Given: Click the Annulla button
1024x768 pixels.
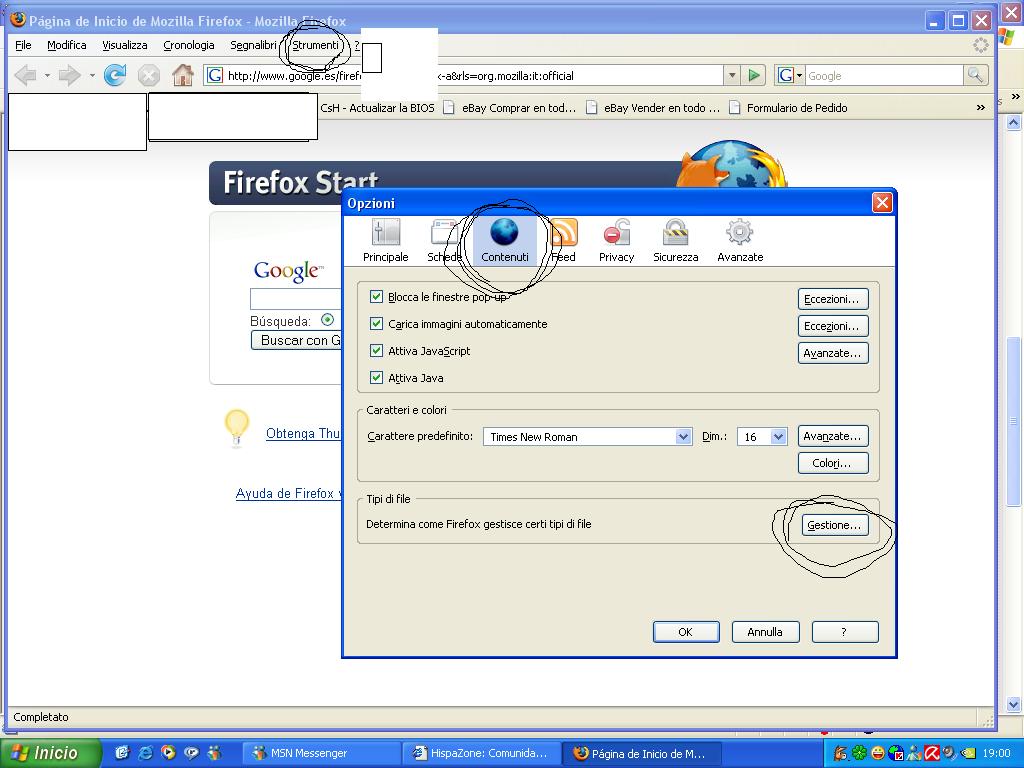Looking at the screenshot, I should [765, 632].
